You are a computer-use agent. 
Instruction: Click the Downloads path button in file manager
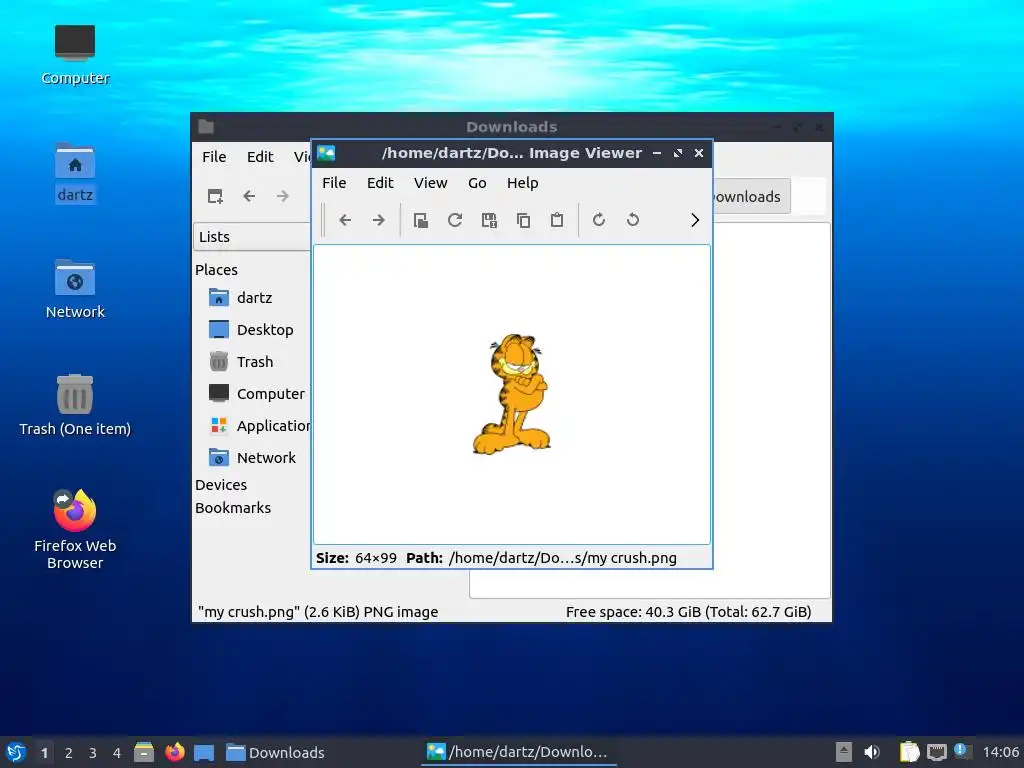pyautogui.click(x=751, y=197)
